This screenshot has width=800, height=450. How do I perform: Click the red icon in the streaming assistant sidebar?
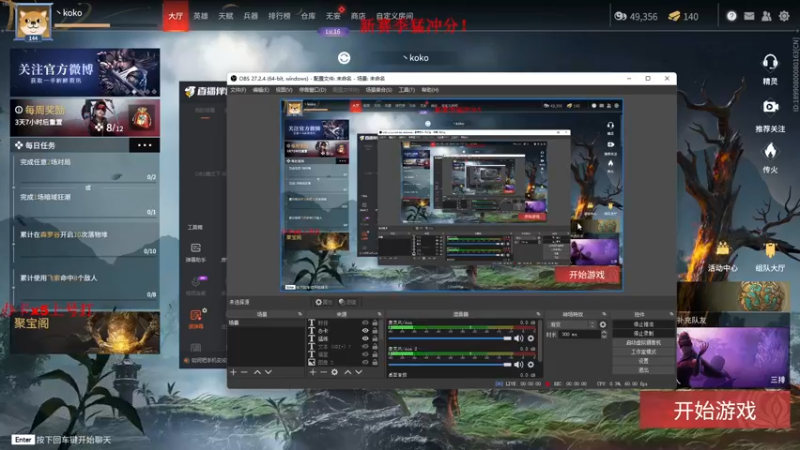tap(196, 315)
